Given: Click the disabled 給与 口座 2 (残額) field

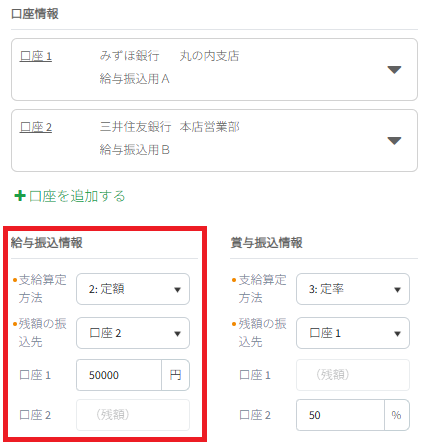Looking at the screenshot, I should (133, 415).
